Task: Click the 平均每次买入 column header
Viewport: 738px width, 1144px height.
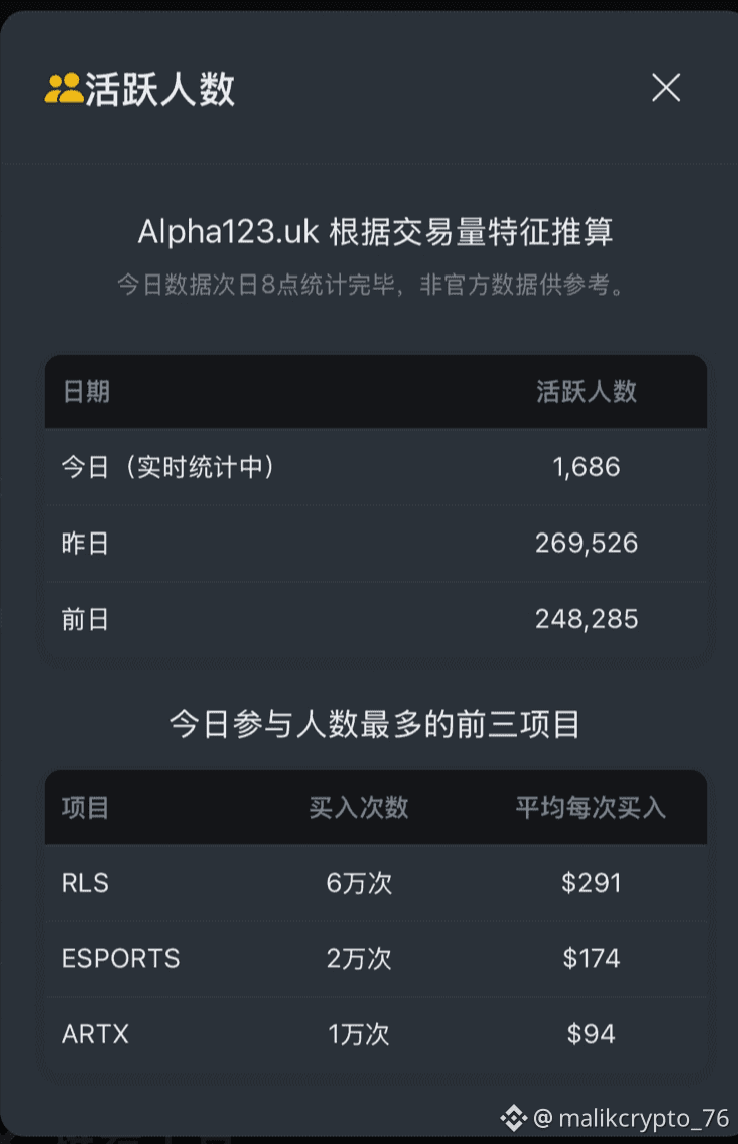Action: click(591, 808)
